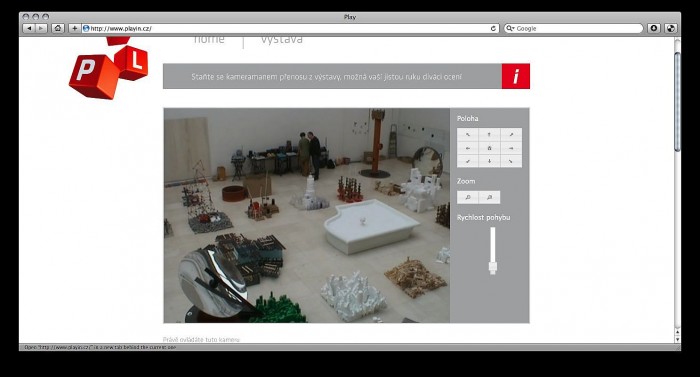Viewport: 700px width, 377px height.
Task: Click the right Zoom magnifier button
Action: point(489,197)
